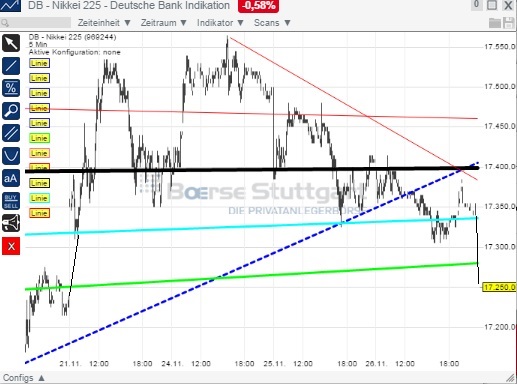Click the 24.11. date axis label
Viewport: 517px width, 384px height.
point(173,364)
